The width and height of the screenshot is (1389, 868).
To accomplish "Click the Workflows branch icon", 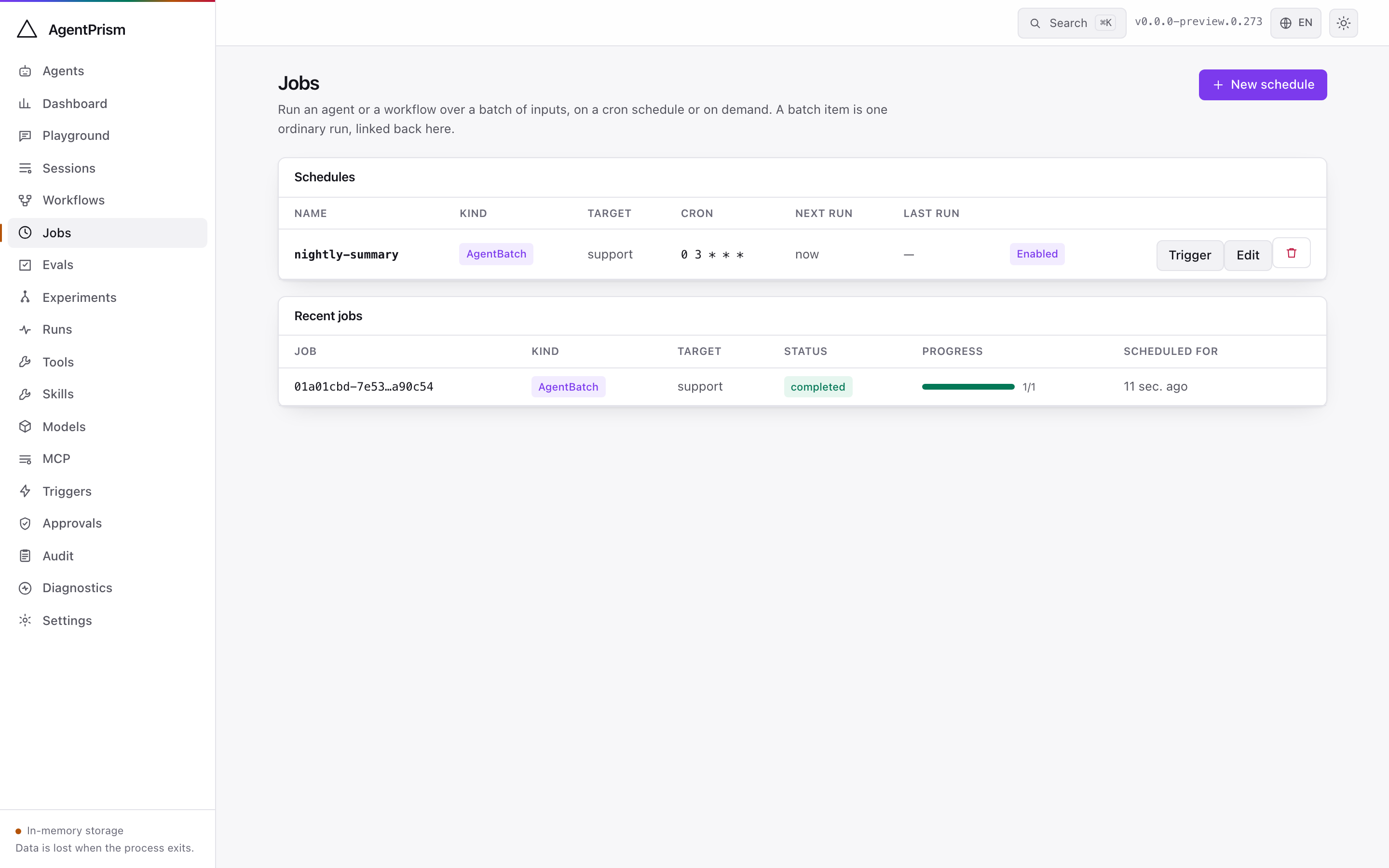I will pyautogui.click(x=25, y=200).
